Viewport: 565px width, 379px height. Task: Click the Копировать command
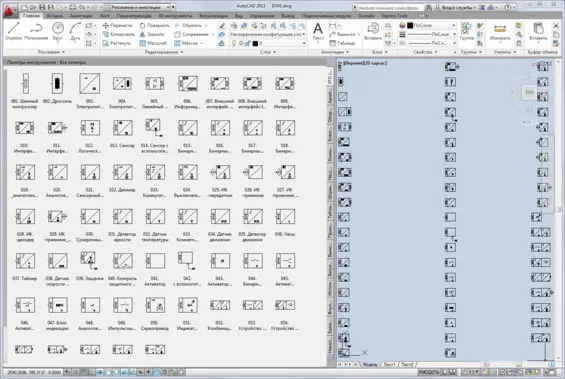coord(119,34)
